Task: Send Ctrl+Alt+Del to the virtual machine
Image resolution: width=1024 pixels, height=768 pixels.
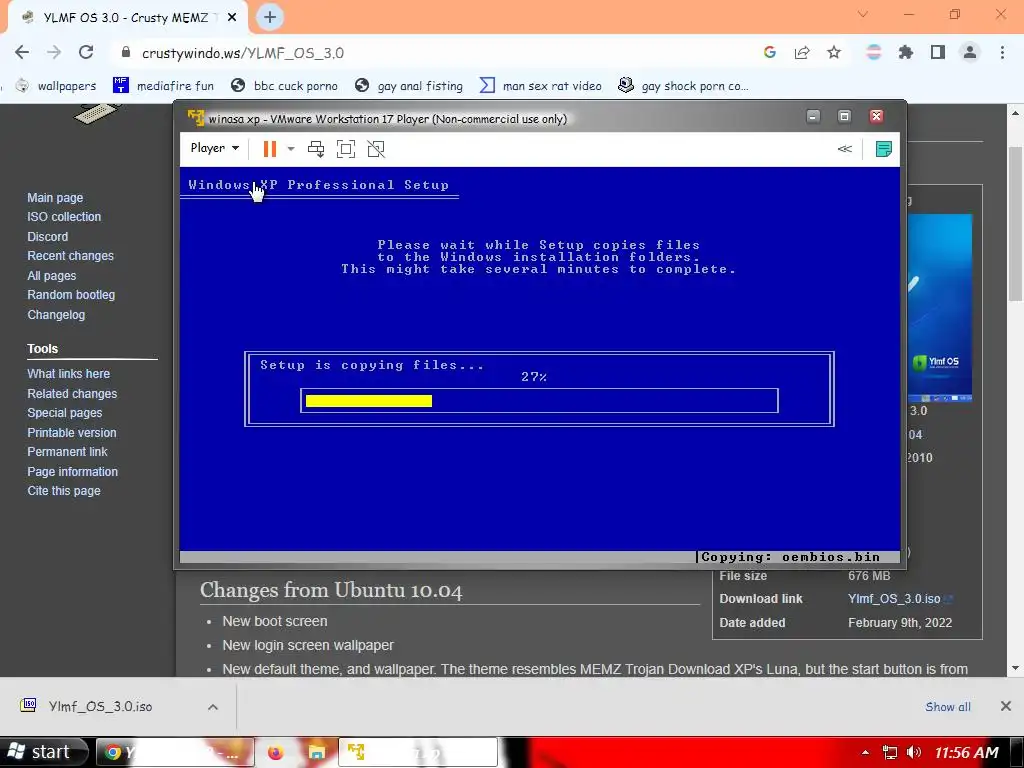Action: [316, 149]
